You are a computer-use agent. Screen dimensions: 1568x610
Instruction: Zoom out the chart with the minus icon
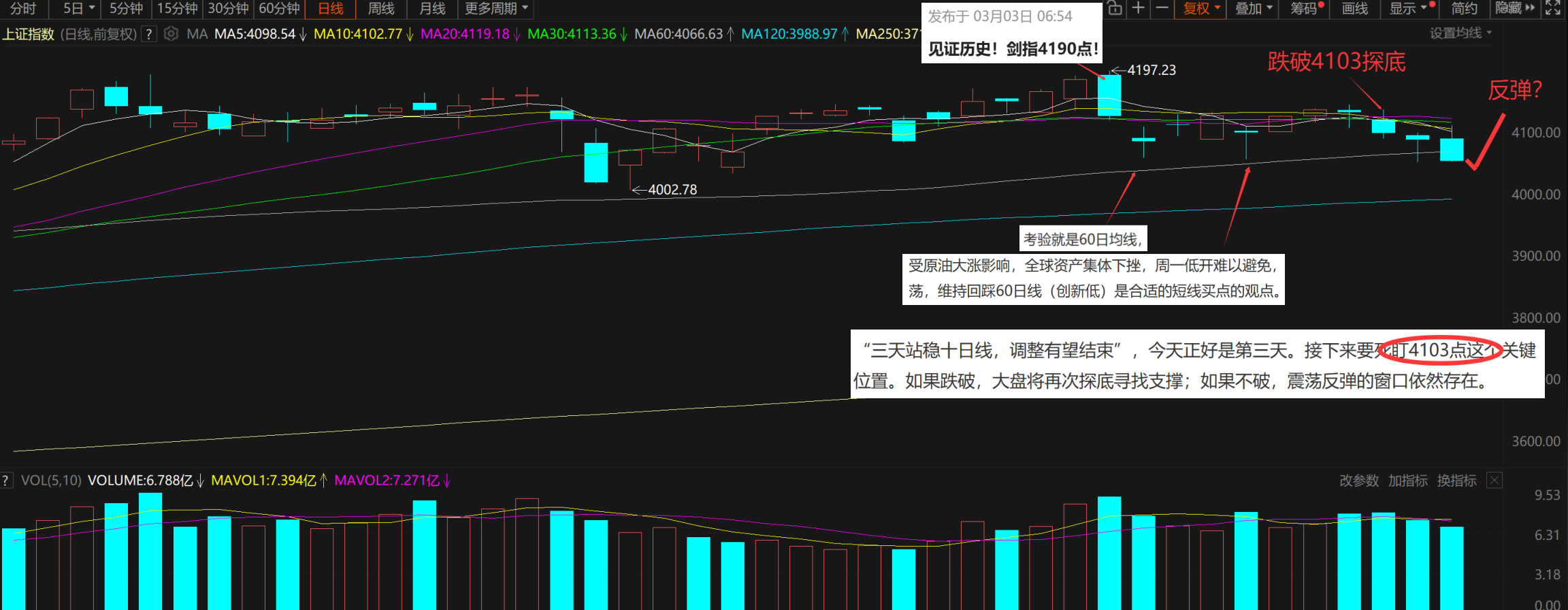click(1162, 8)
